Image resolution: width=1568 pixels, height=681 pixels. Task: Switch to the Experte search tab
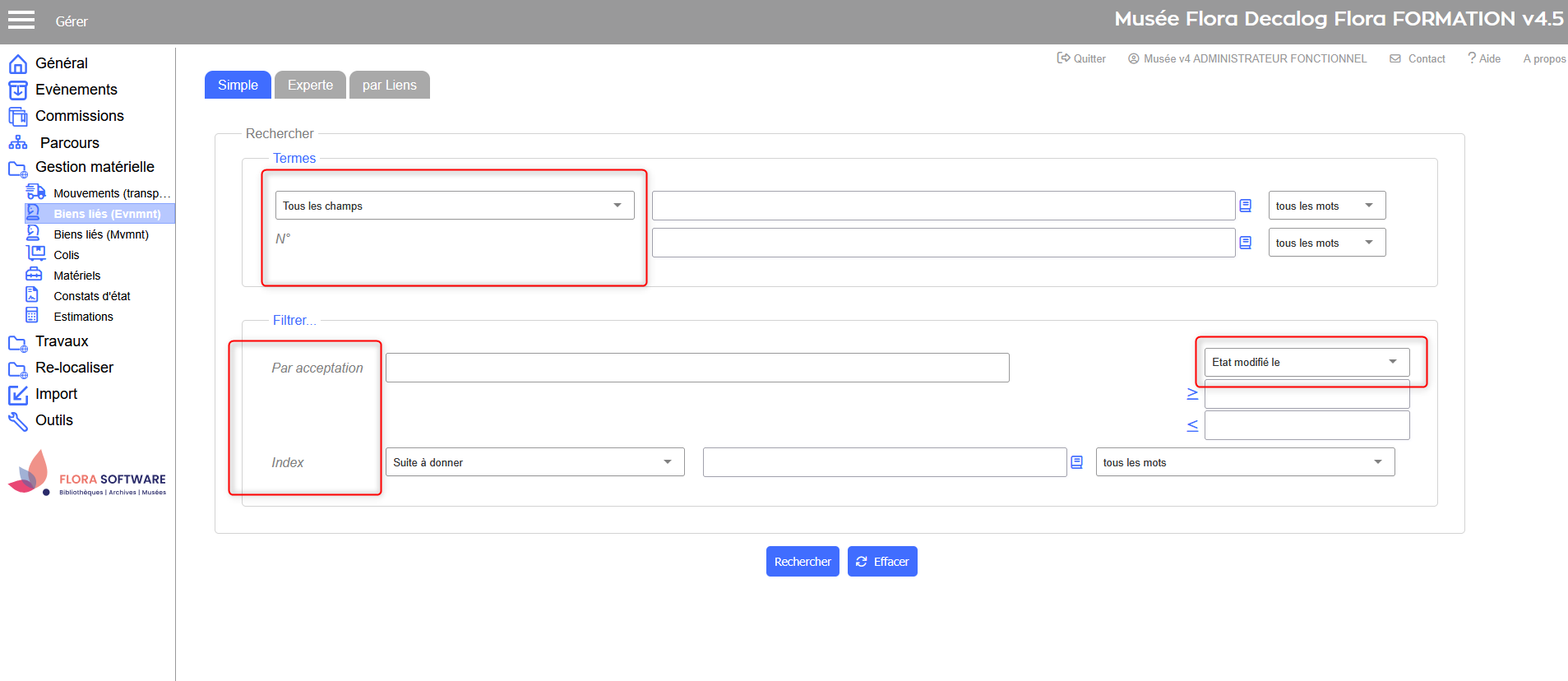click(310, 85)
